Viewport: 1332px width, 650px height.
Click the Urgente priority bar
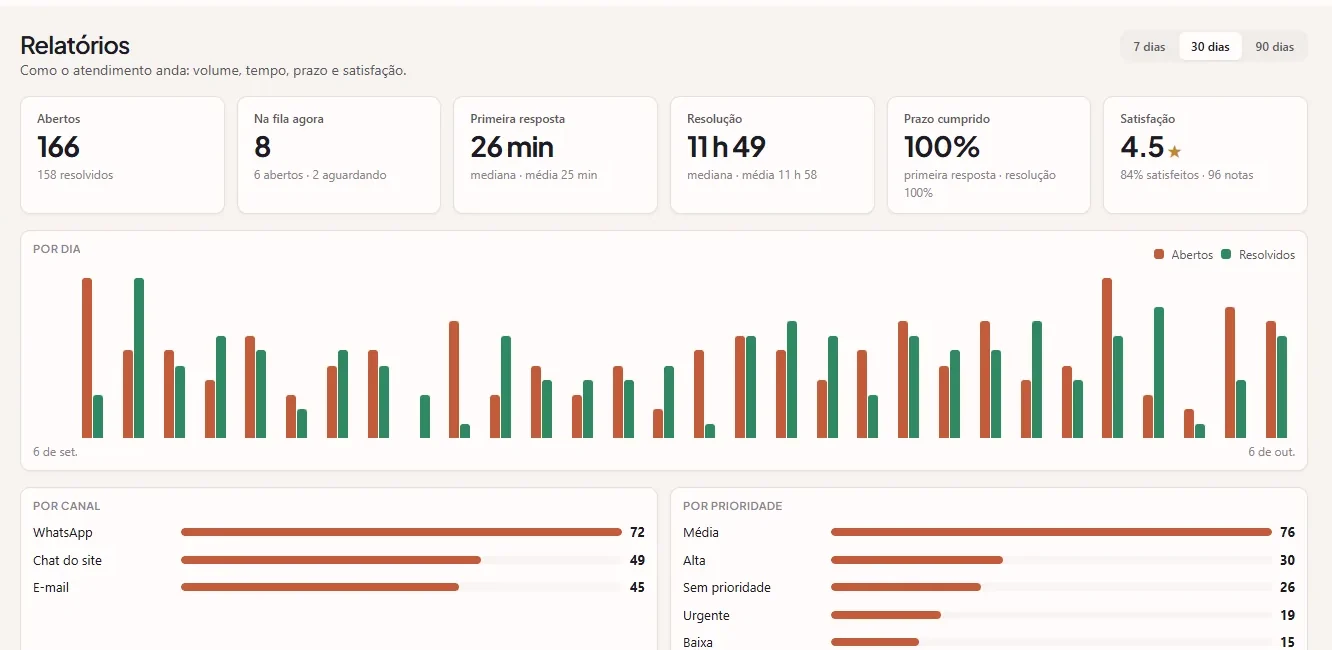[x=886, y=615]
